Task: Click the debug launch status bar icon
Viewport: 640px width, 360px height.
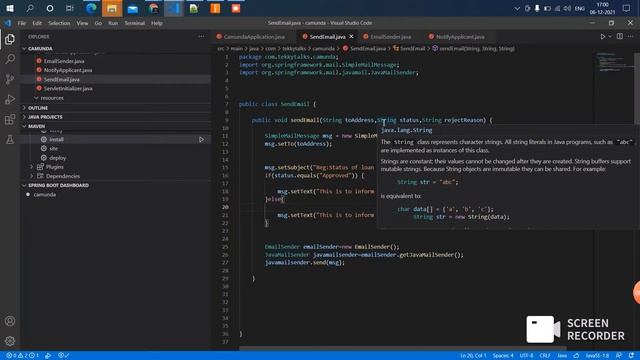Action: (48, 356)
